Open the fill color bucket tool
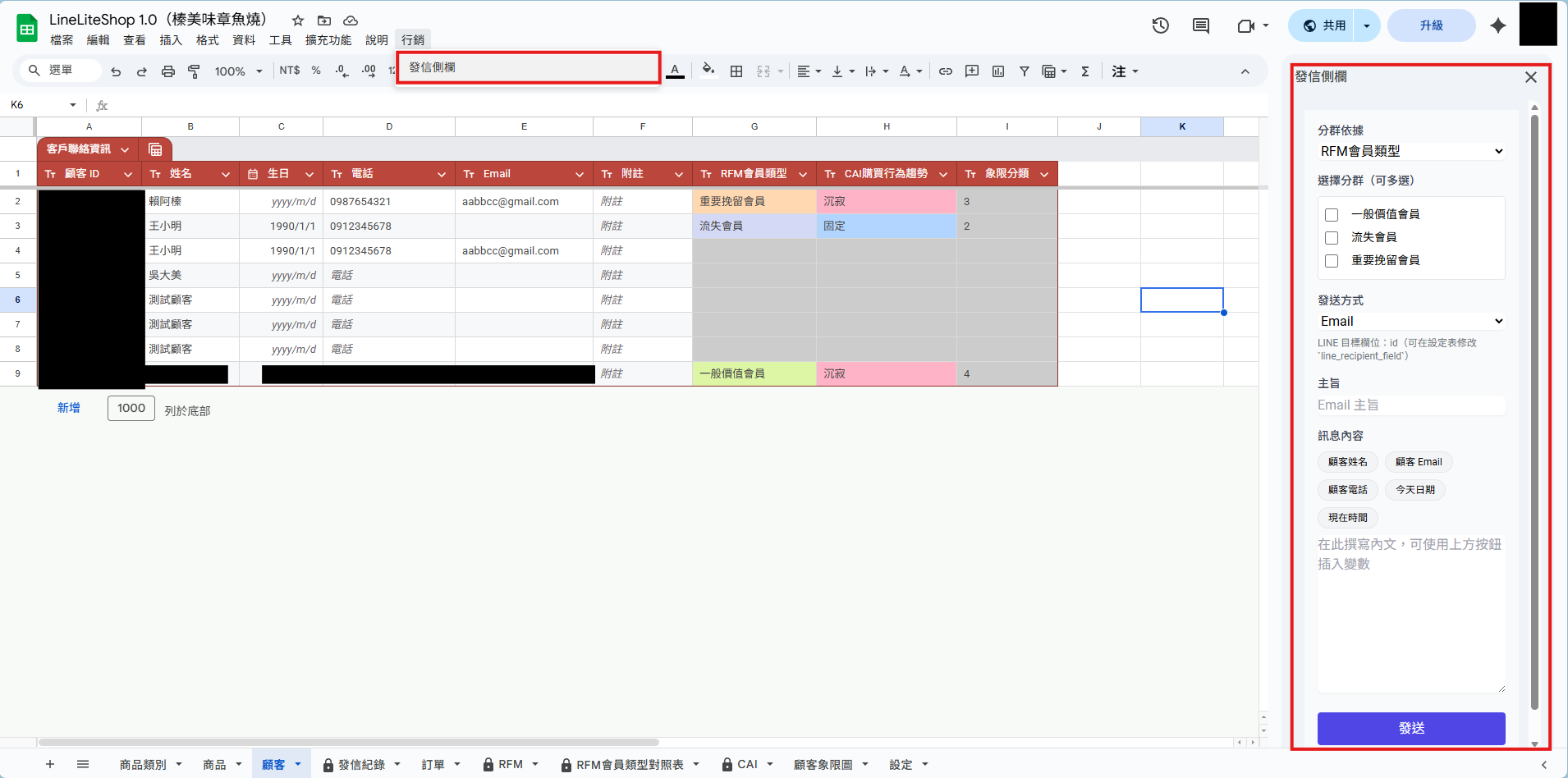Image resolution: width=1568 pixels, height=778 pixels. click(x=708, y=71)
